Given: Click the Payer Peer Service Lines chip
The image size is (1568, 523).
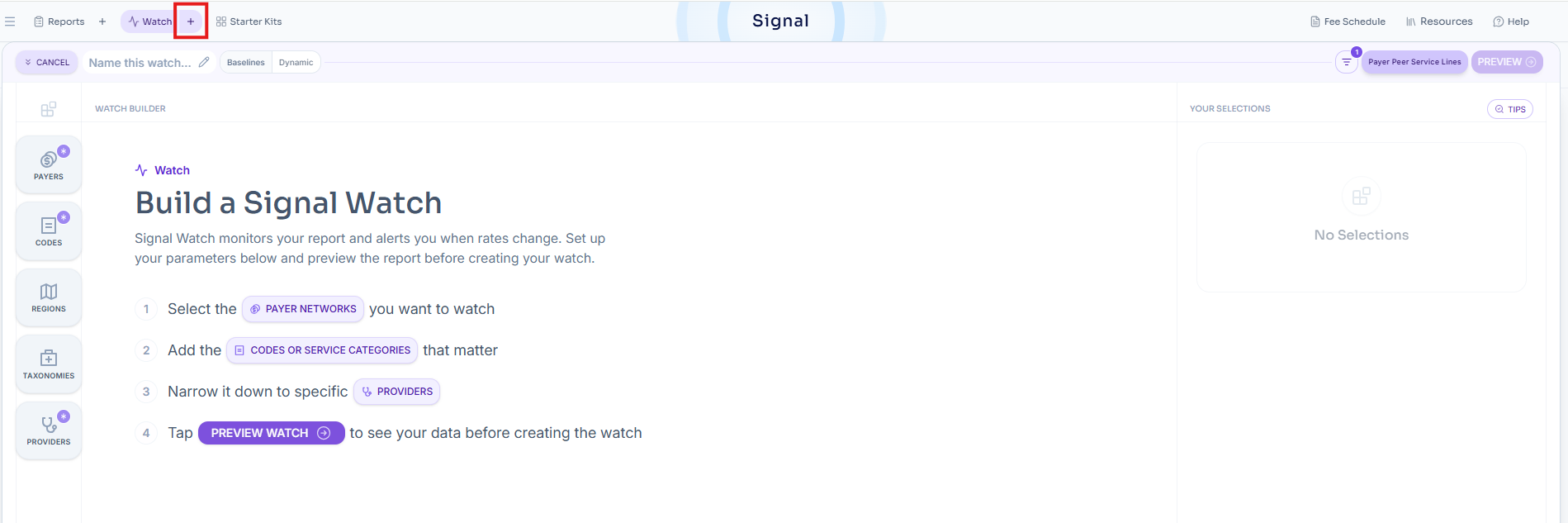Looking at the screenshot, I should click(1414, 62).
